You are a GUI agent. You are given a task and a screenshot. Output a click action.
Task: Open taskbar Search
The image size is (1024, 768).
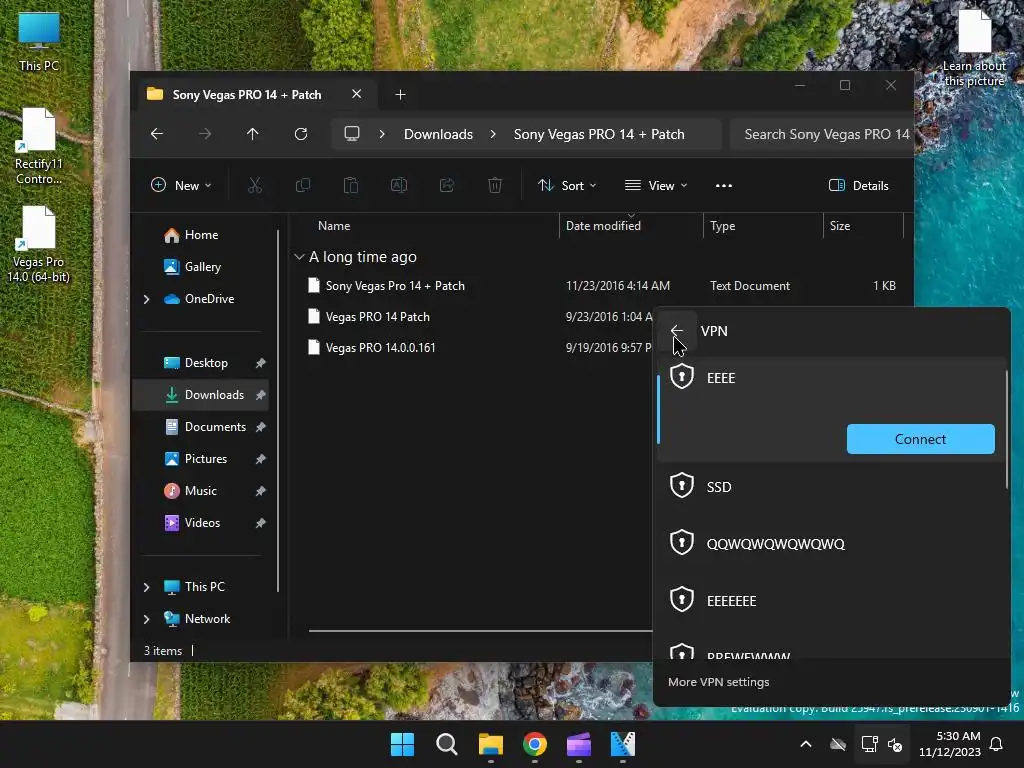click(447, 744)
